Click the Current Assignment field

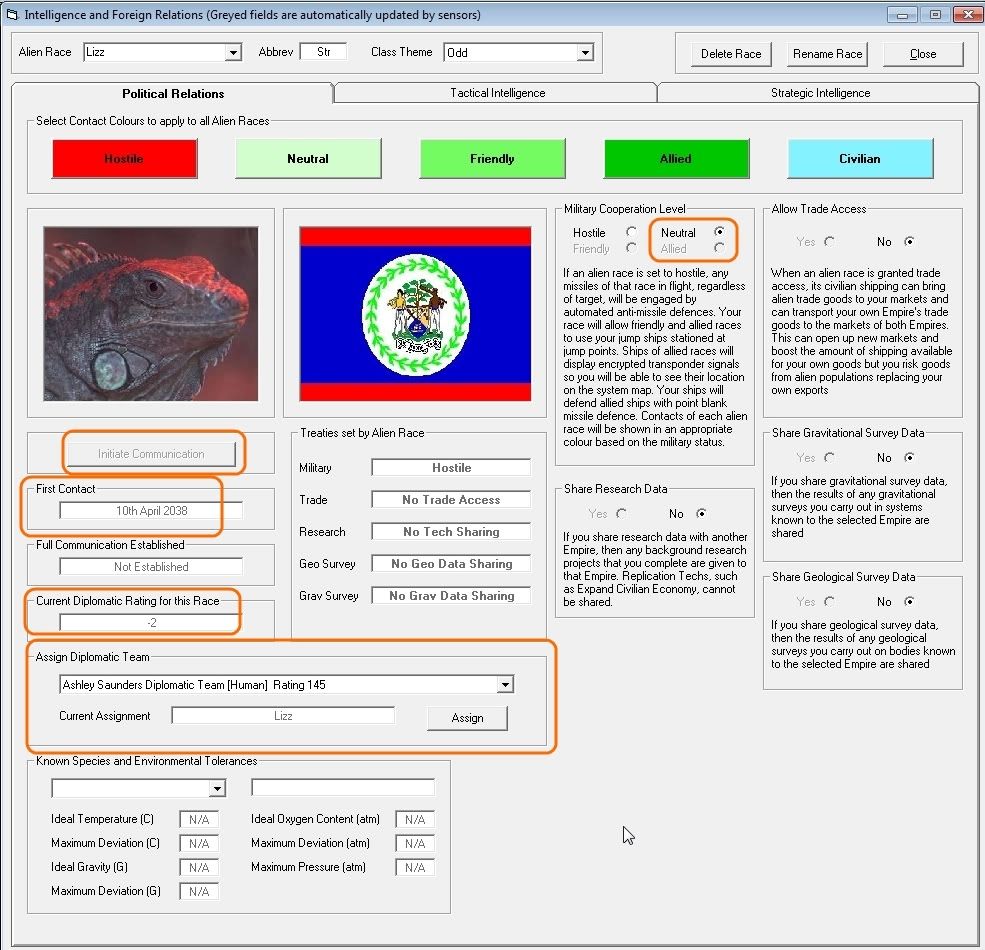(x=283, y=716)
